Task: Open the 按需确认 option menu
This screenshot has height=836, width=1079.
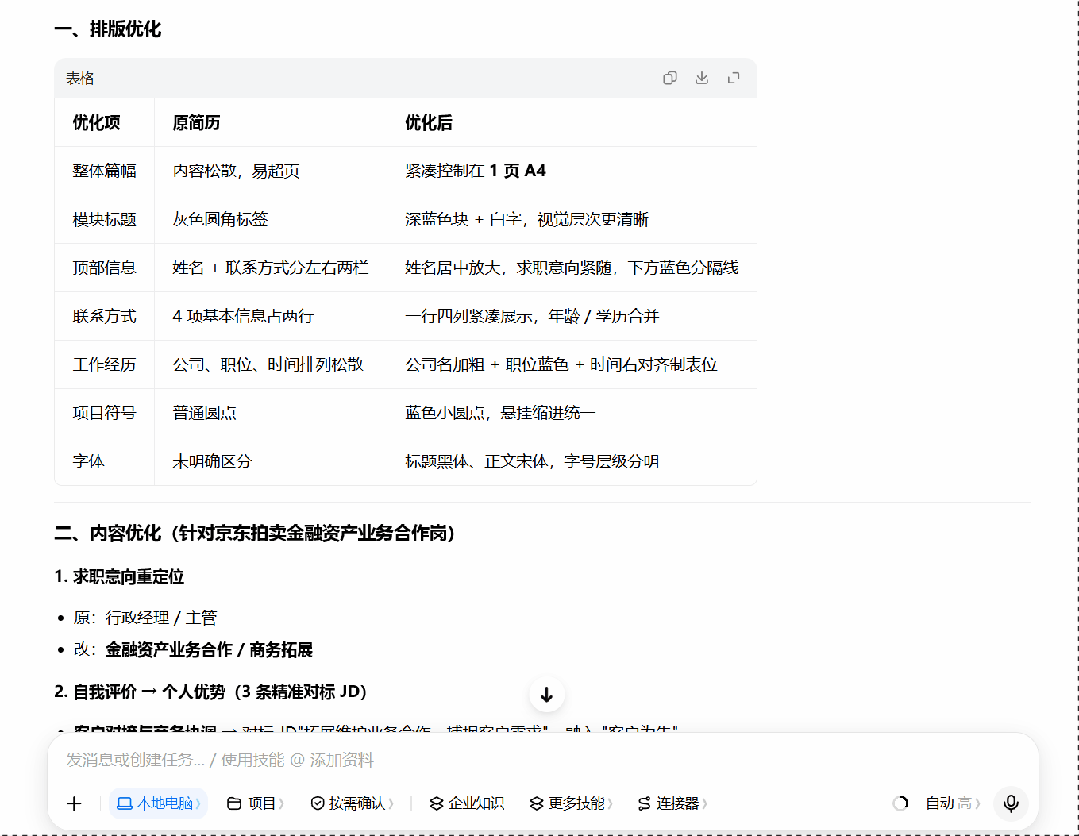Action: [x=352, y=803]
